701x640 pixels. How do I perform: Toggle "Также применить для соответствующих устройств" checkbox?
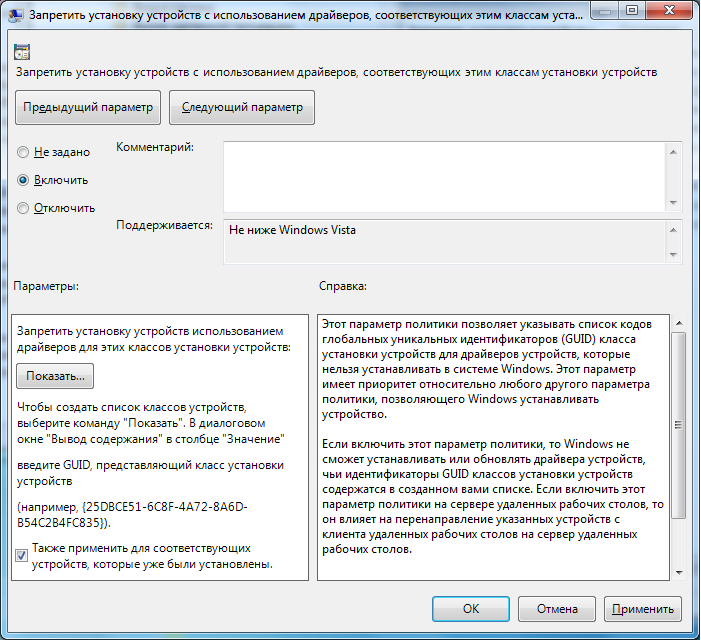pyautogui.click(x=21, y=556)
